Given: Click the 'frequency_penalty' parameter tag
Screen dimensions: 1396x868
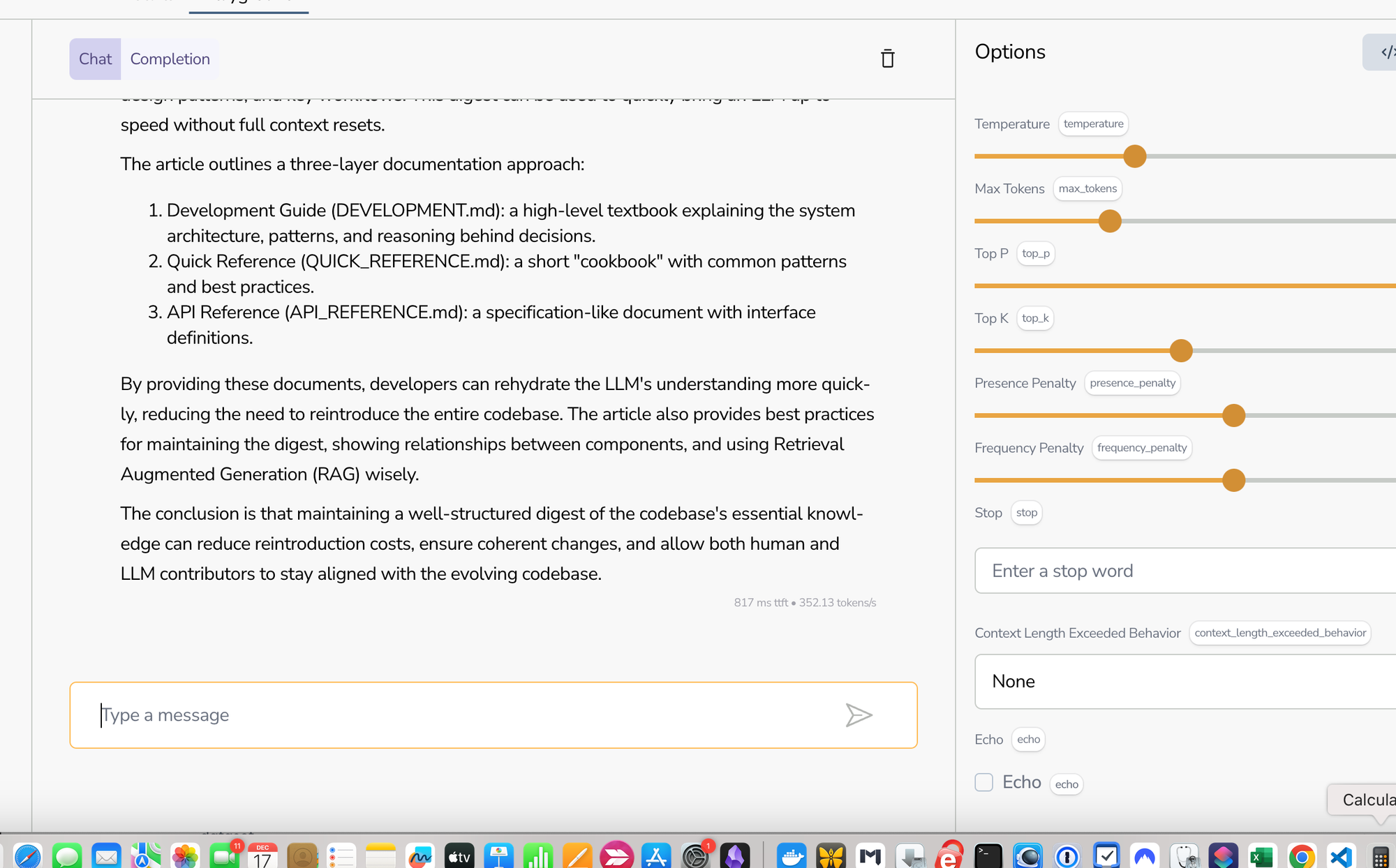Looking at the screenshot, I should pos(1142,448).
